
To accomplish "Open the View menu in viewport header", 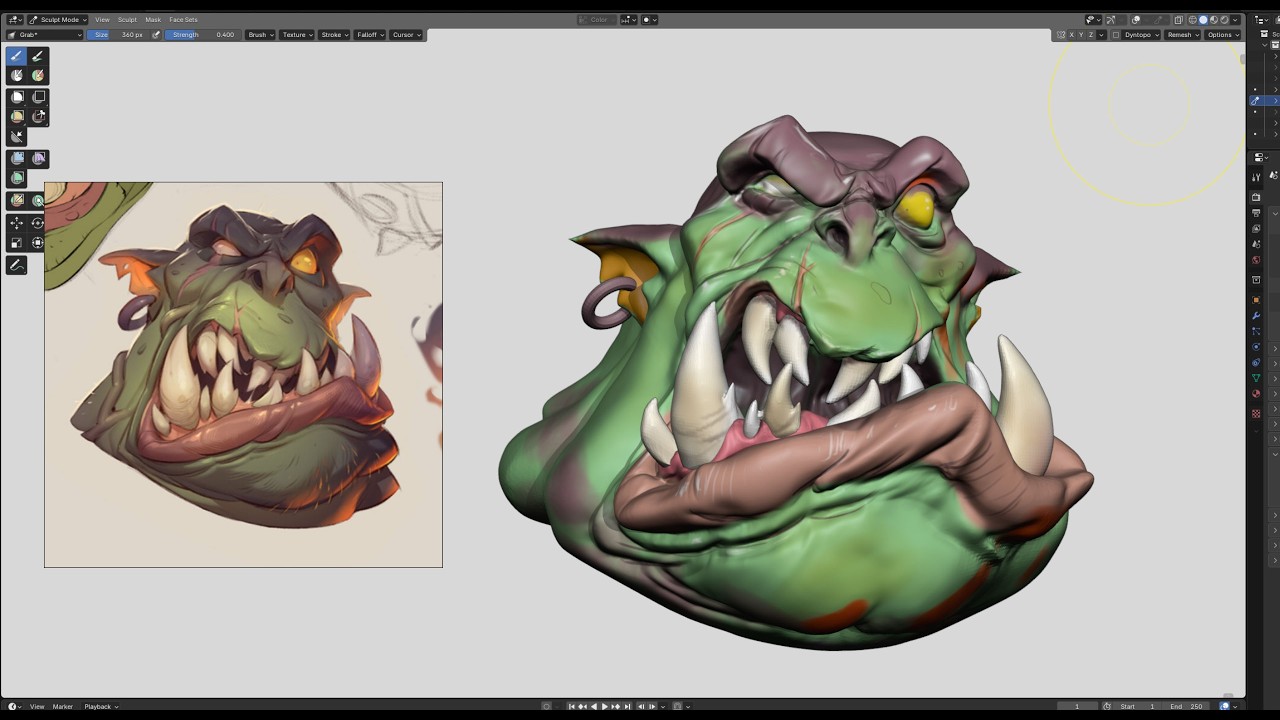I will pyautogui.click(x=102, y=20).
